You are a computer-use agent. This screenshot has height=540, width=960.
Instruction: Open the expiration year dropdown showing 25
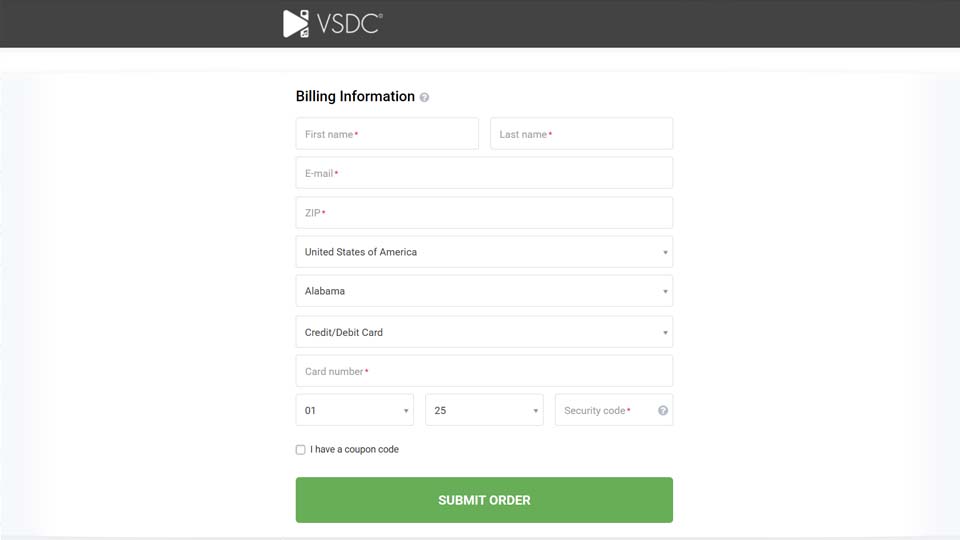(484, 410)
